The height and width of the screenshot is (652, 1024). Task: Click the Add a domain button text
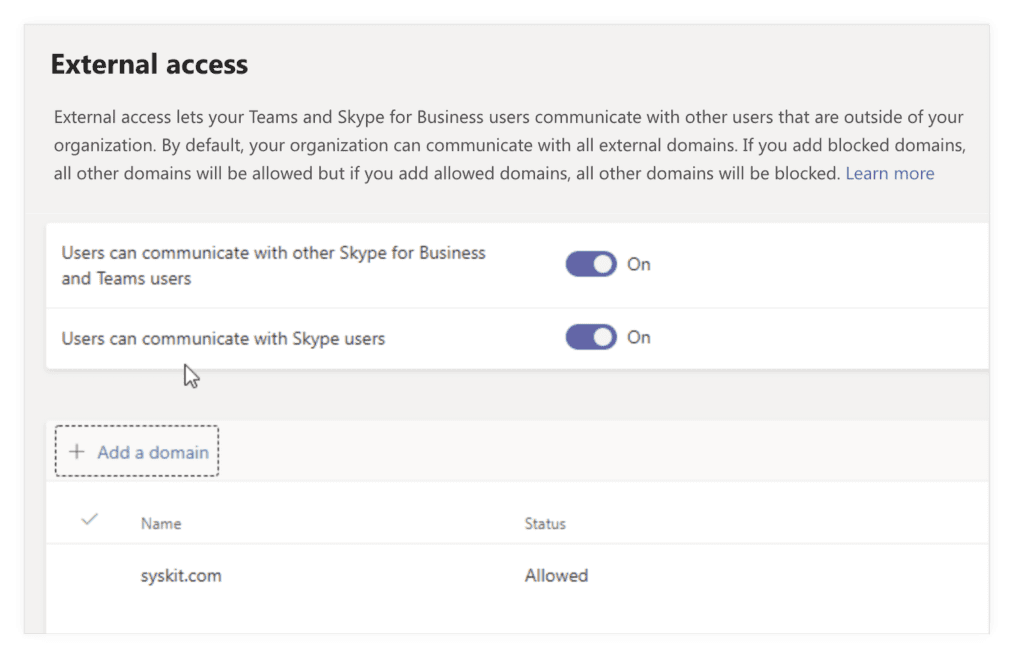click(x=153, y=452)
